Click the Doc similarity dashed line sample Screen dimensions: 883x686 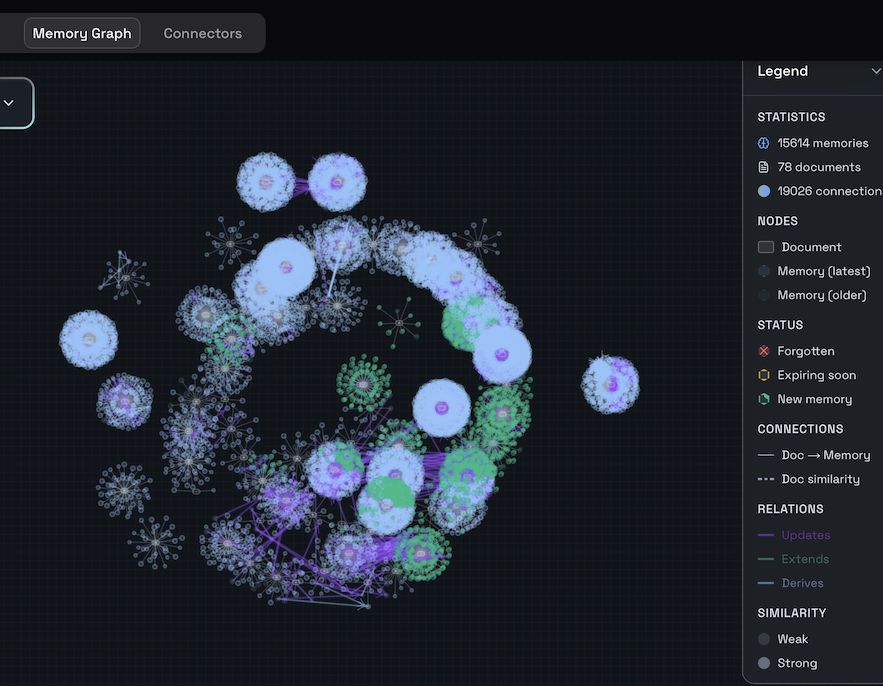[766, 479]
